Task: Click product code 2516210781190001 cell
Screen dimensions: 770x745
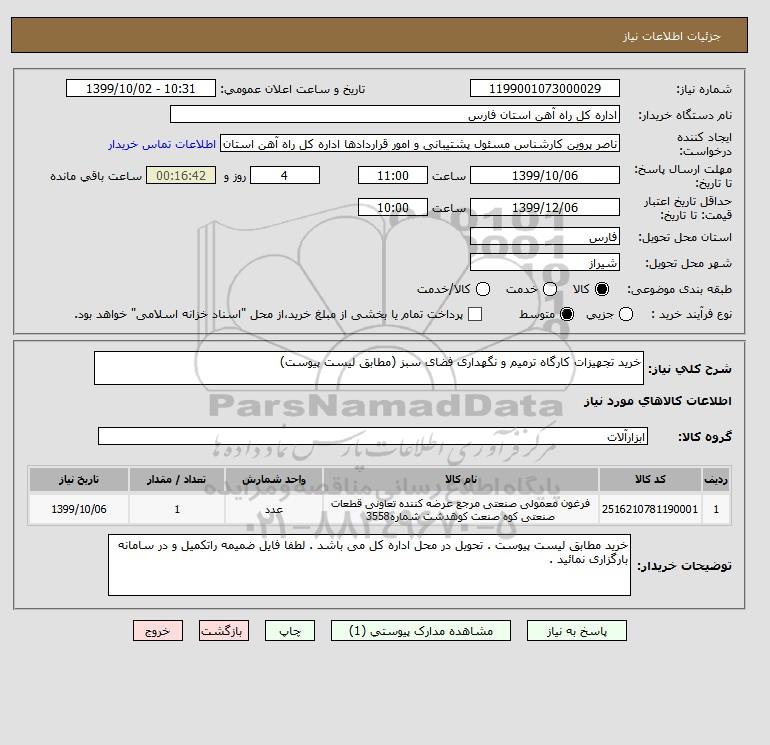Action: [x=650, y=509]
